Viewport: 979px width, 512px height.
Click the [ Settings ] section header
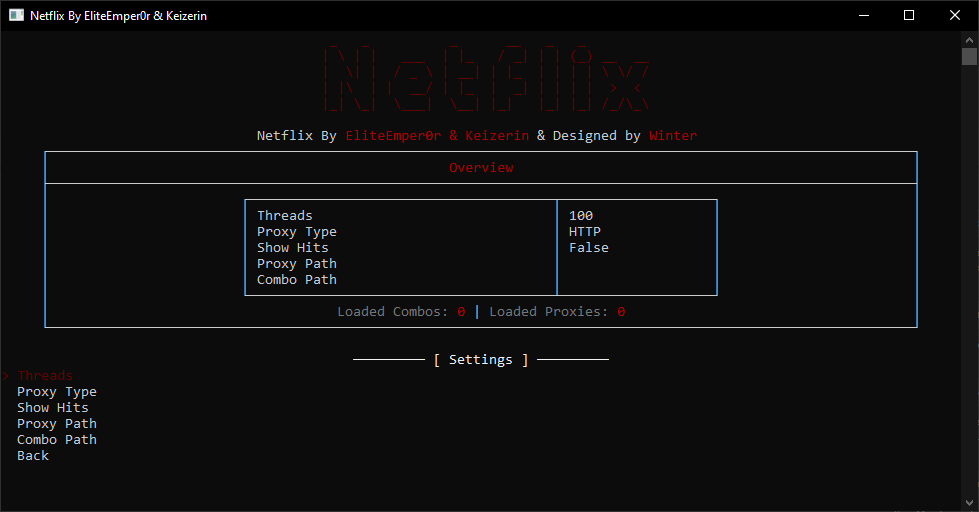point(481,360)
